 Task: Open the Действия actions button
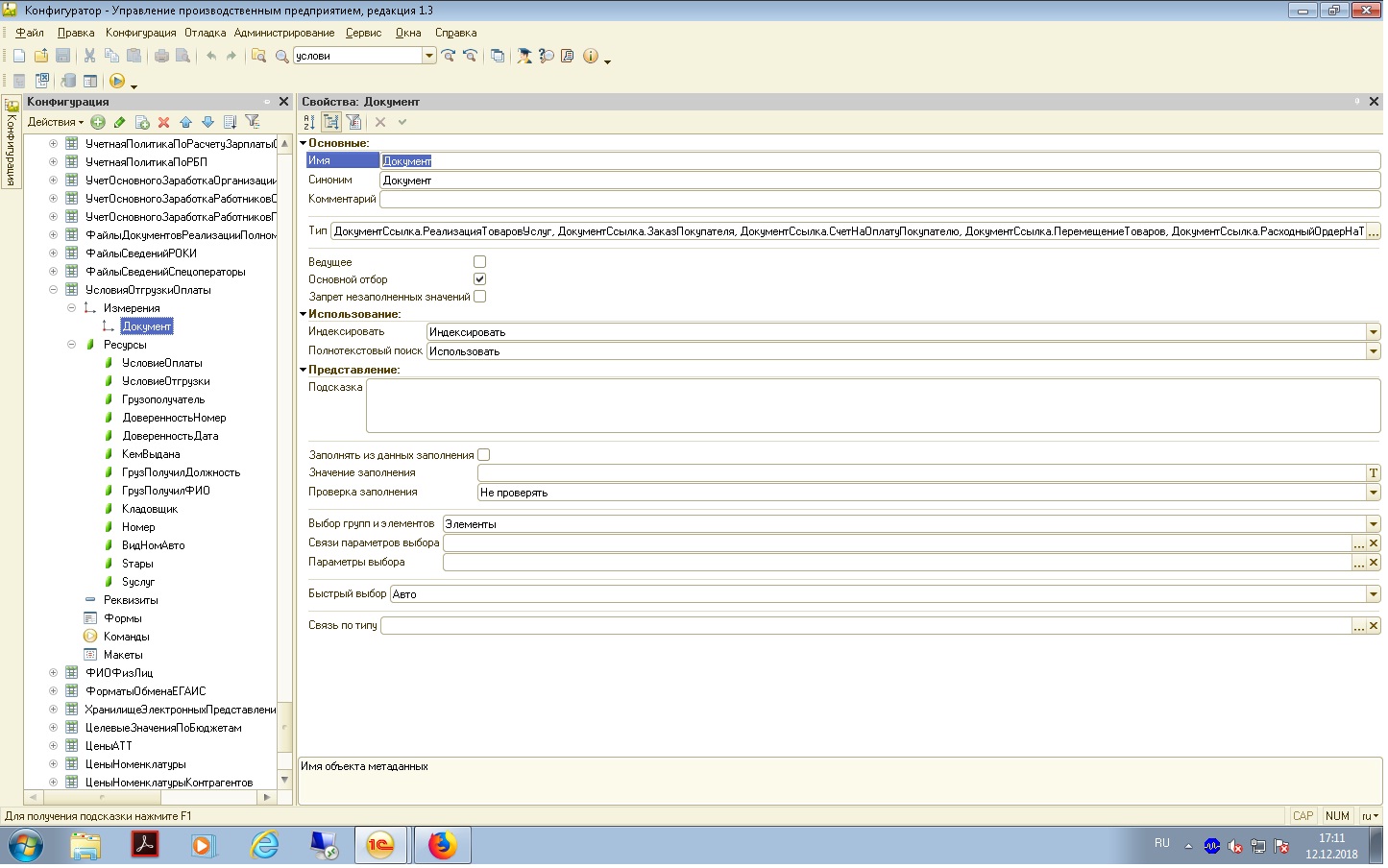click(55, 123)
